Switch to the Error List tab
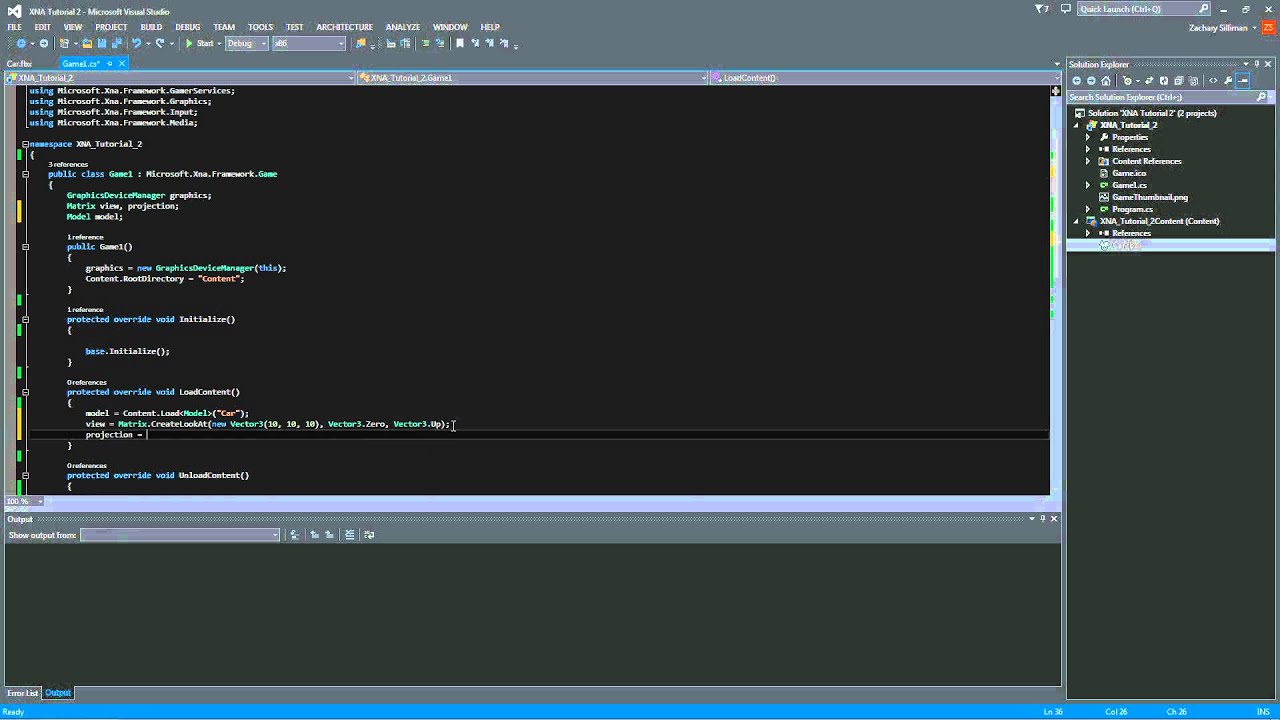1280x720 pixels. tap(22, 693)
